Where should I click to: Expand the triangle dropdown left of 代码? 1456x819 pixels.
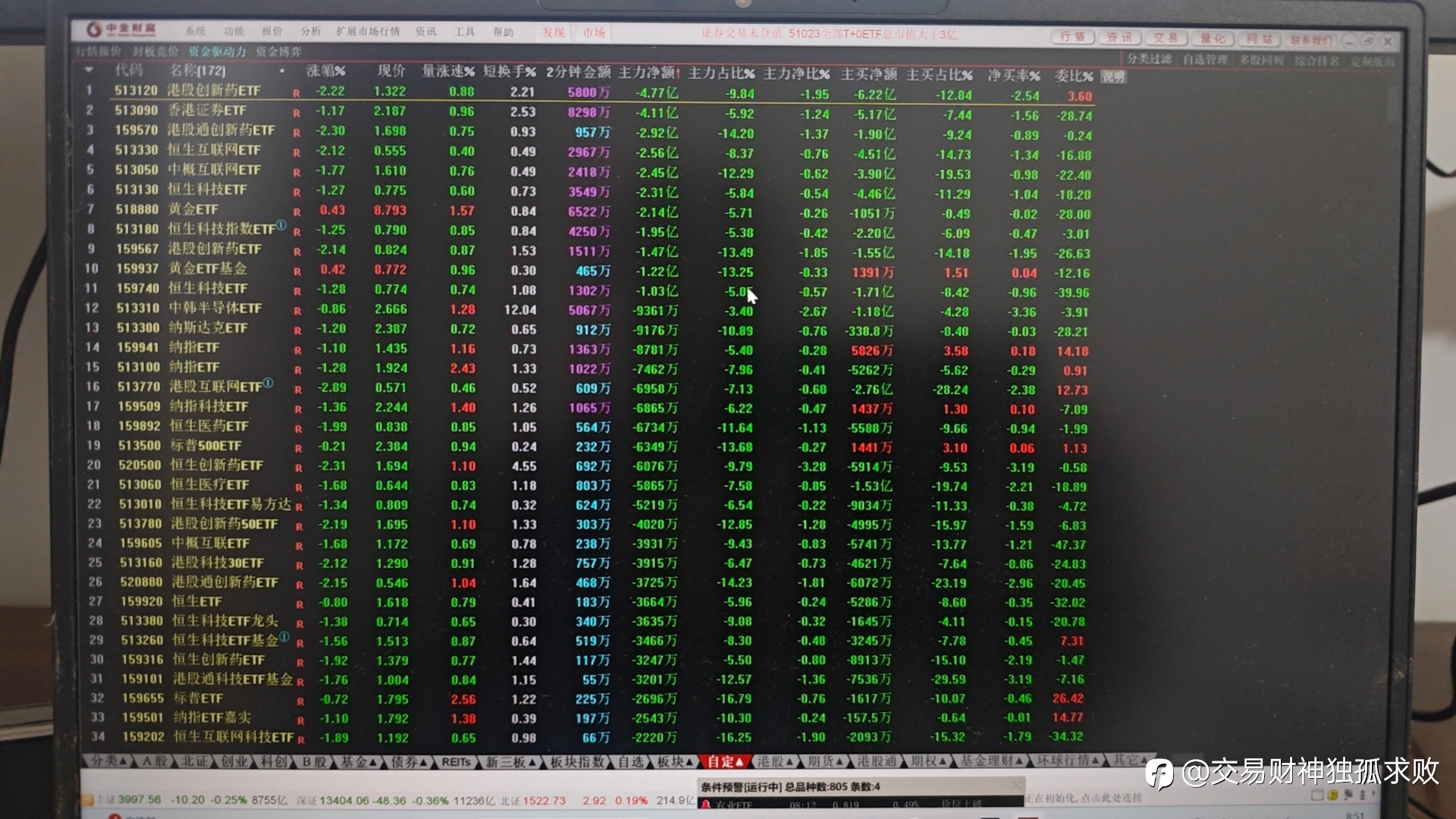point(89,70)
